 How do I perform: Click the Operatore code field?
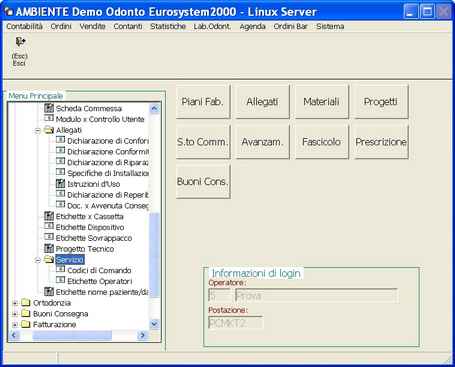pos(219,296)
